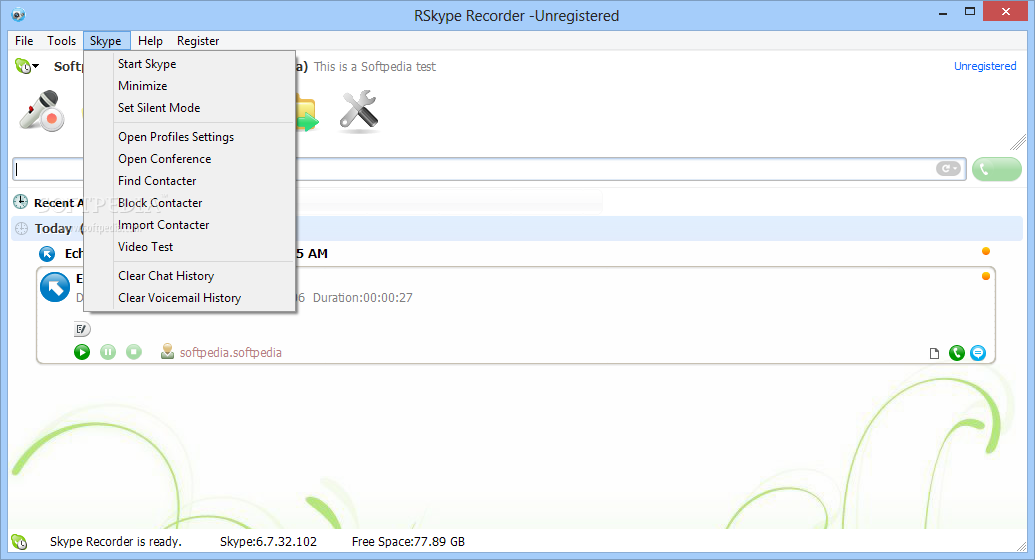Click the Recent clock icon
The height and width of the screenshot is (560, 1035).
click(x=21, y=202)
